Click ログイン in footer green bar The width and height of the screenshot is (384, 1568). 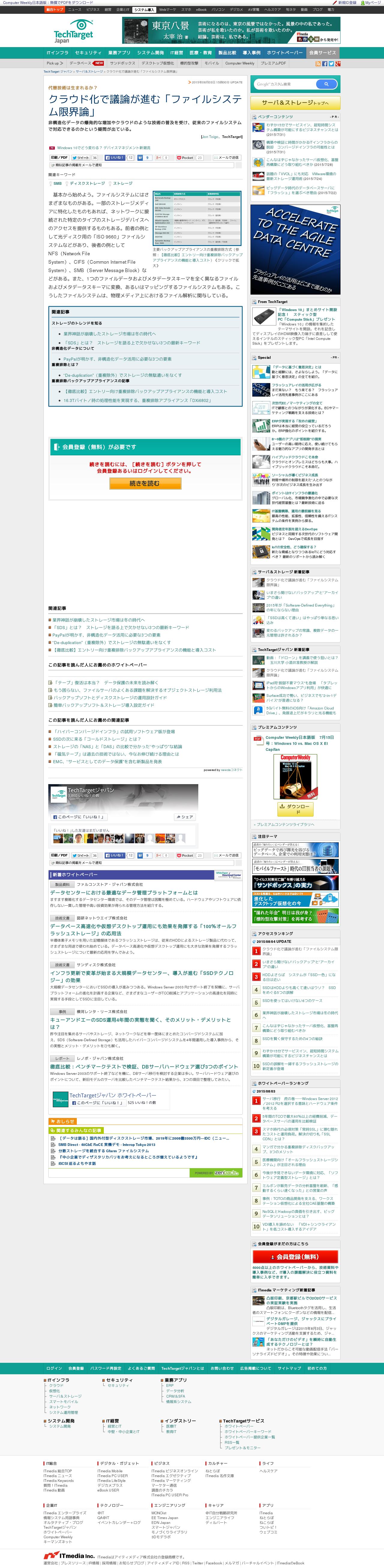tap(54, 1368)
